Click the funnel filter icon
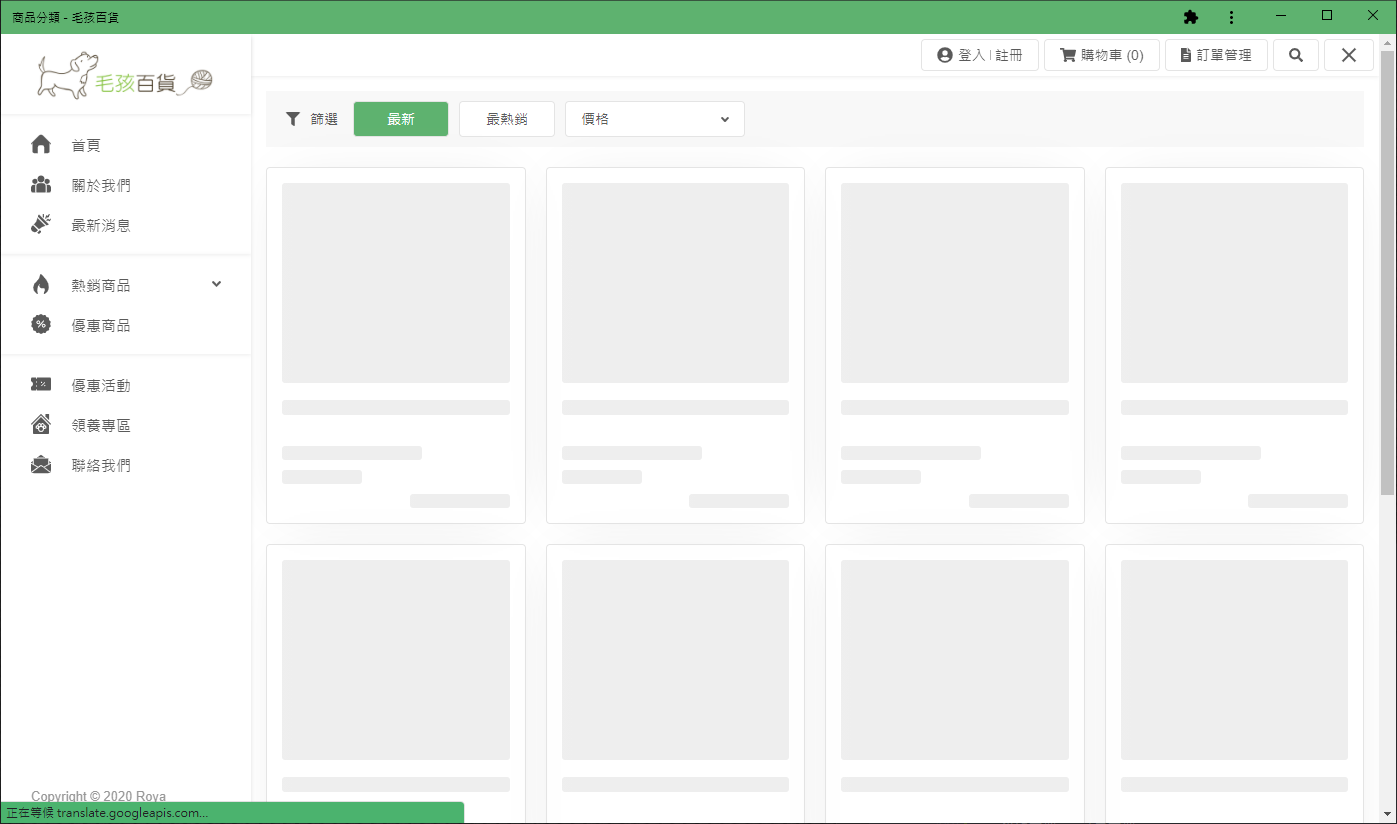This screenshot has height=824, width=1397. pos(293,119)
